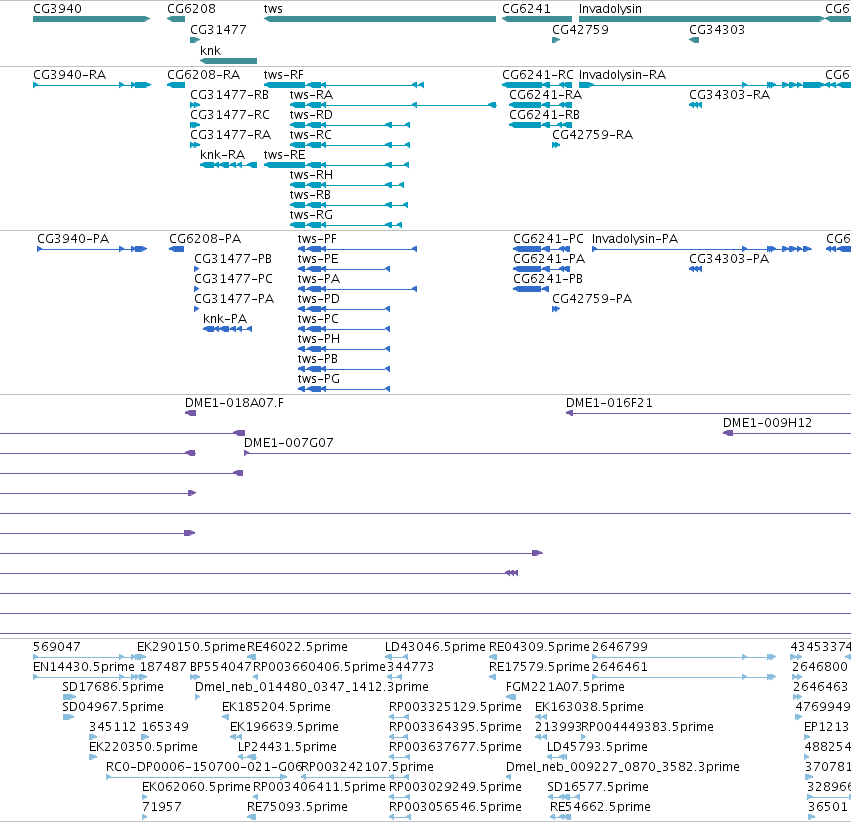The height and width of the screenshot is (822, 851).
Task: Click the CG6241 gene label
Action: [526, 9]
